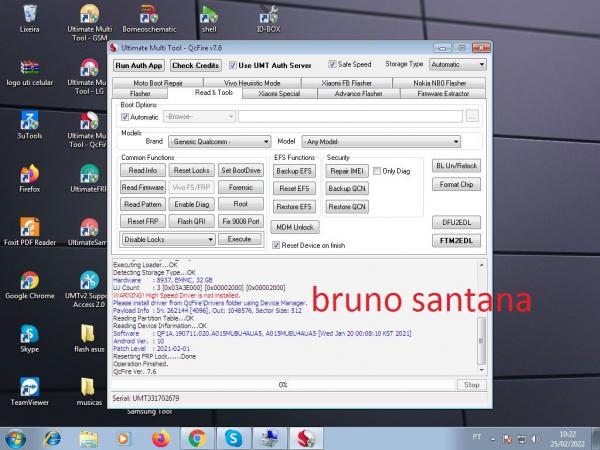Open UMTv2 Support Access 2.0 shortcut

(x=89, y=289)
